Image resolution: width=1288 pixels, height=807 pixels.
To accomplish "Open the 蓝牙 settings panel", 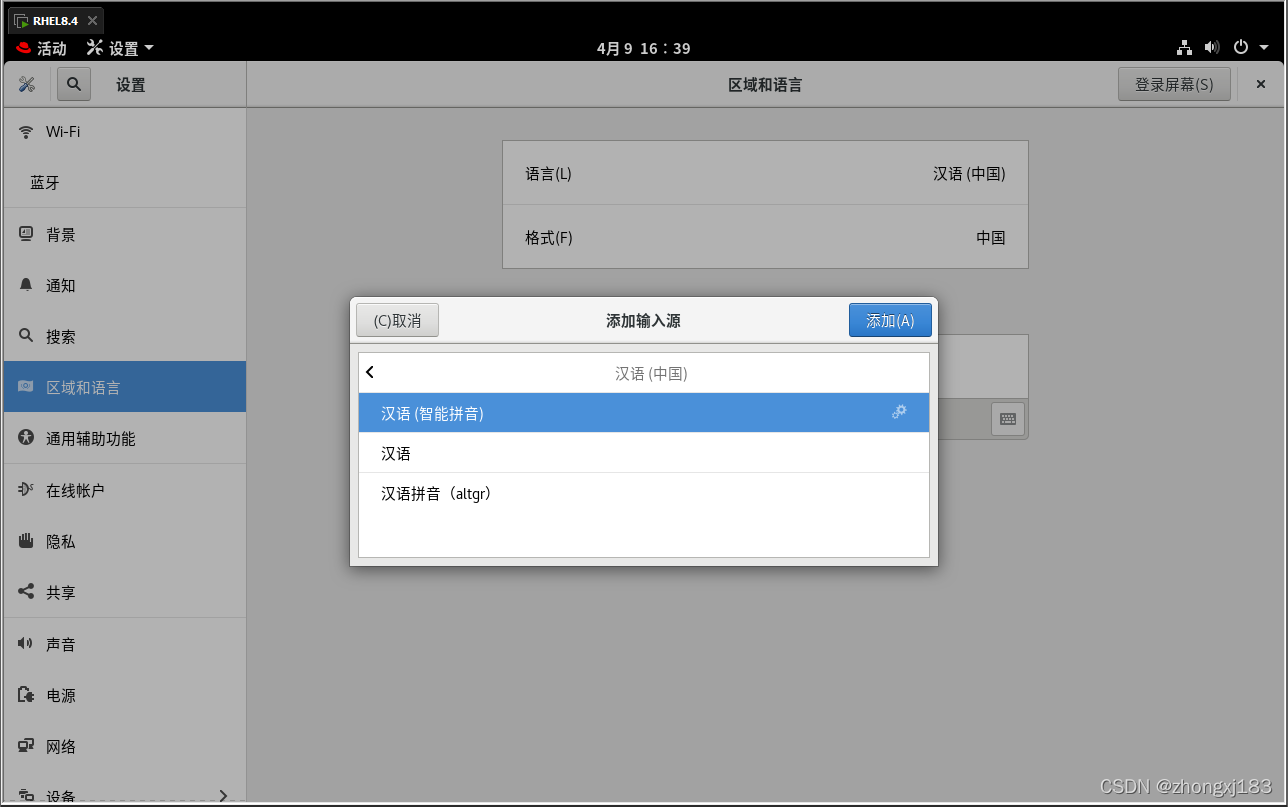I will click(125, 183).
